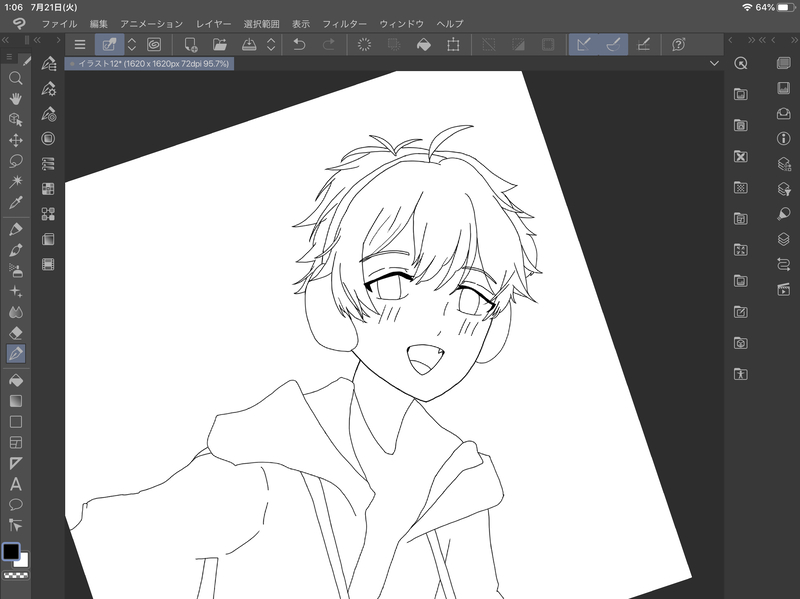Toggle the highlighted edit mode icon in command bar
This screenshot has width=800, height=599.
point(109,45)
